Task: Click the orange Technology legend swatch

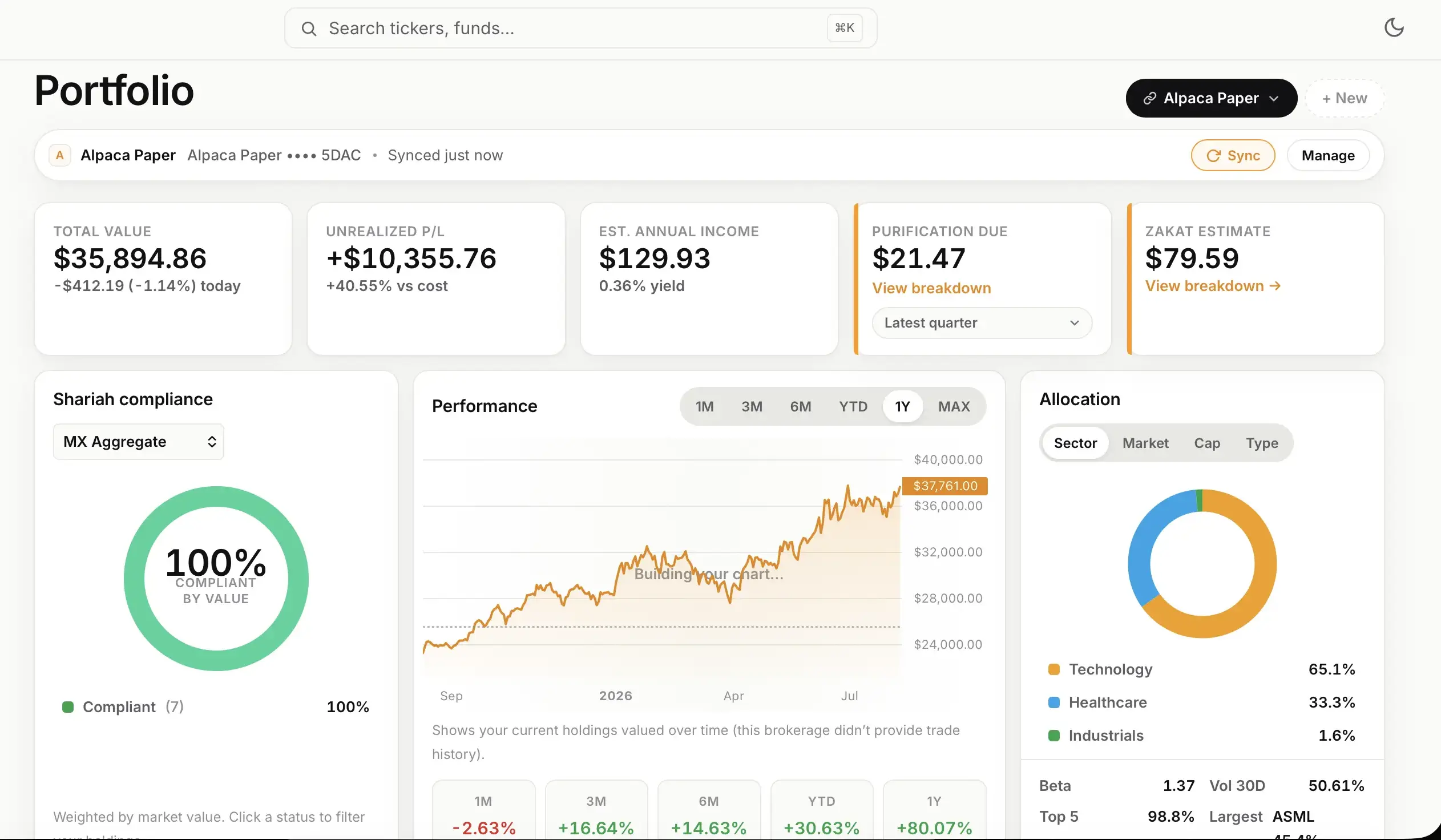Action: [x=1054, y=669]
